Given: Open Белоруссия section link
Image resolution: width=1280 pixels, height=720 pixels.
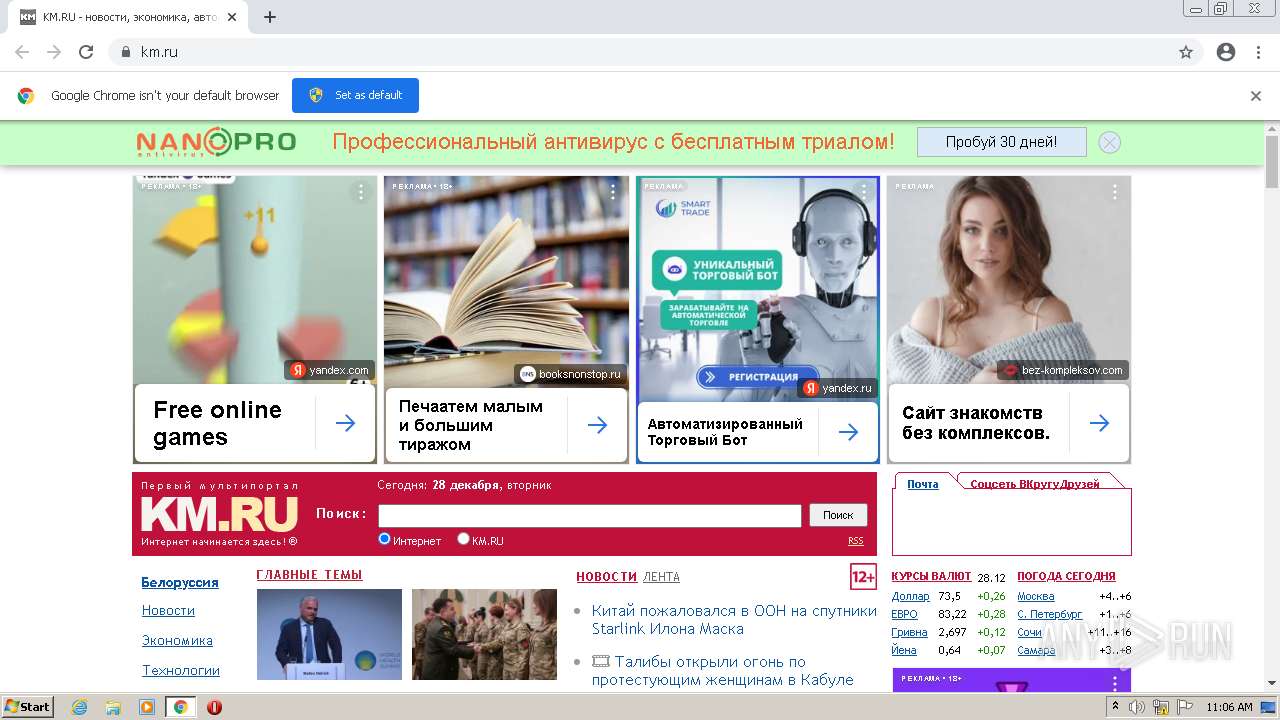Looking at the screenshot, I should click(x=180, y=582).
